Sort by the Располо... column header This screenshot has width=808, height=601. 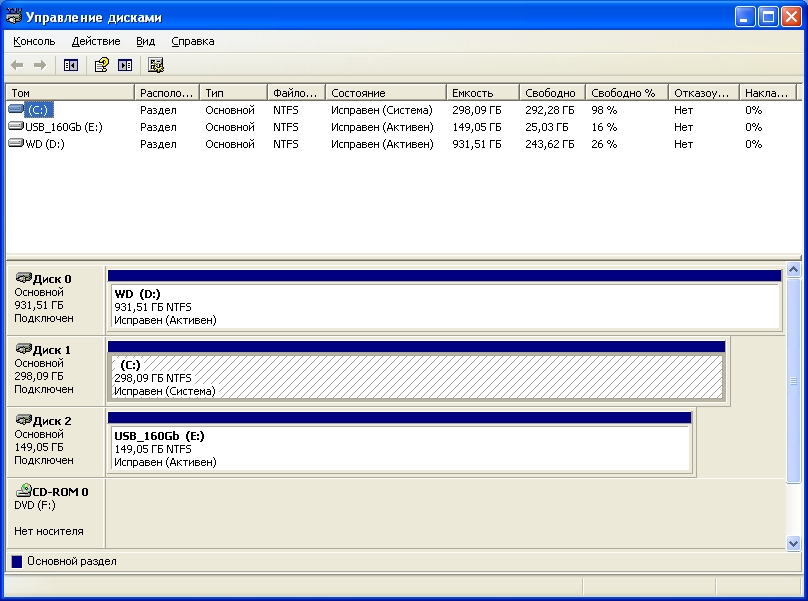point(166,93)
